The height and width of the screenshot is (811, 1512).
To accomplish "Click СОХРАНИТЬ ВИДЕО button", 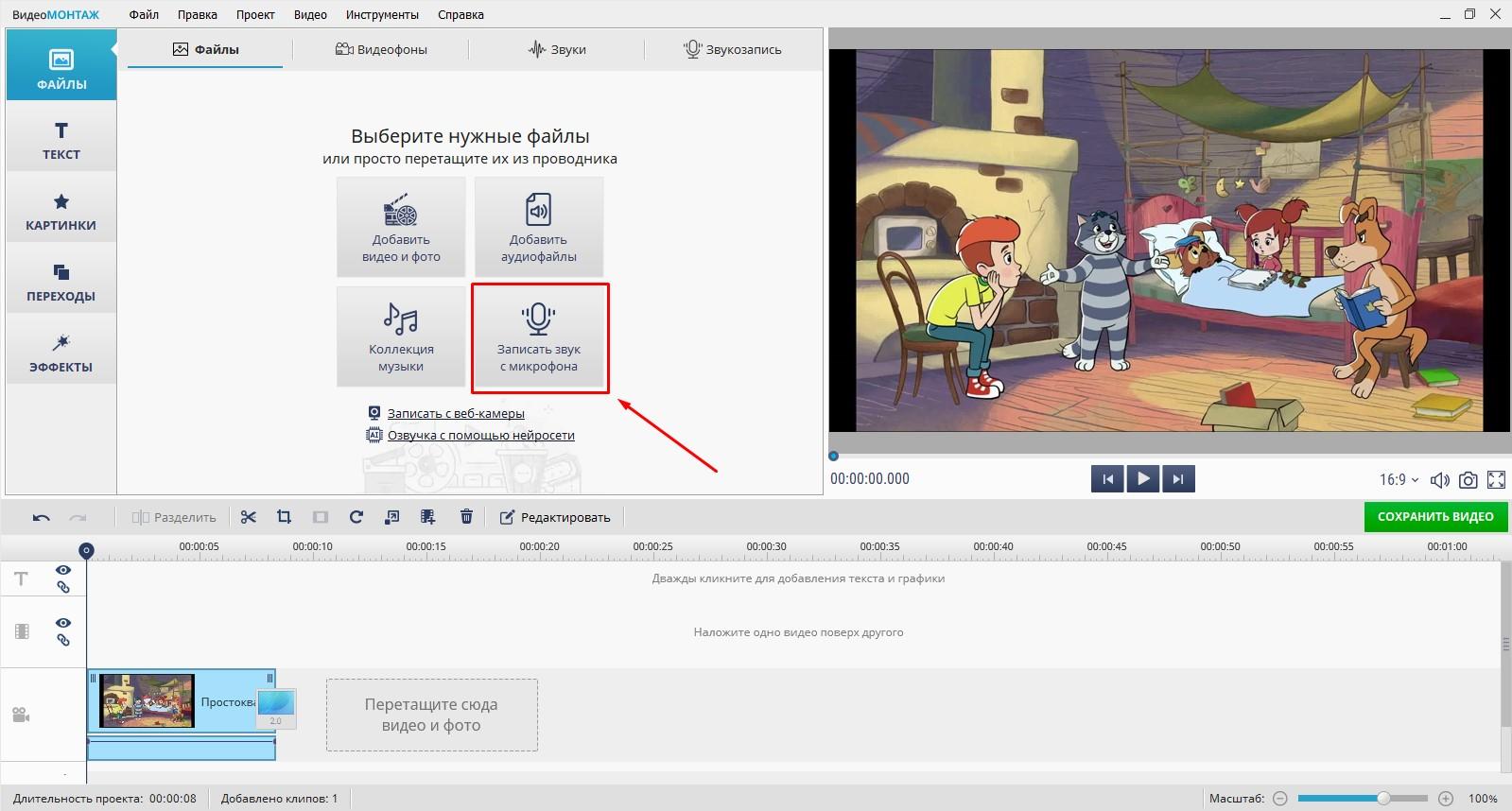I will [1435, 517].
